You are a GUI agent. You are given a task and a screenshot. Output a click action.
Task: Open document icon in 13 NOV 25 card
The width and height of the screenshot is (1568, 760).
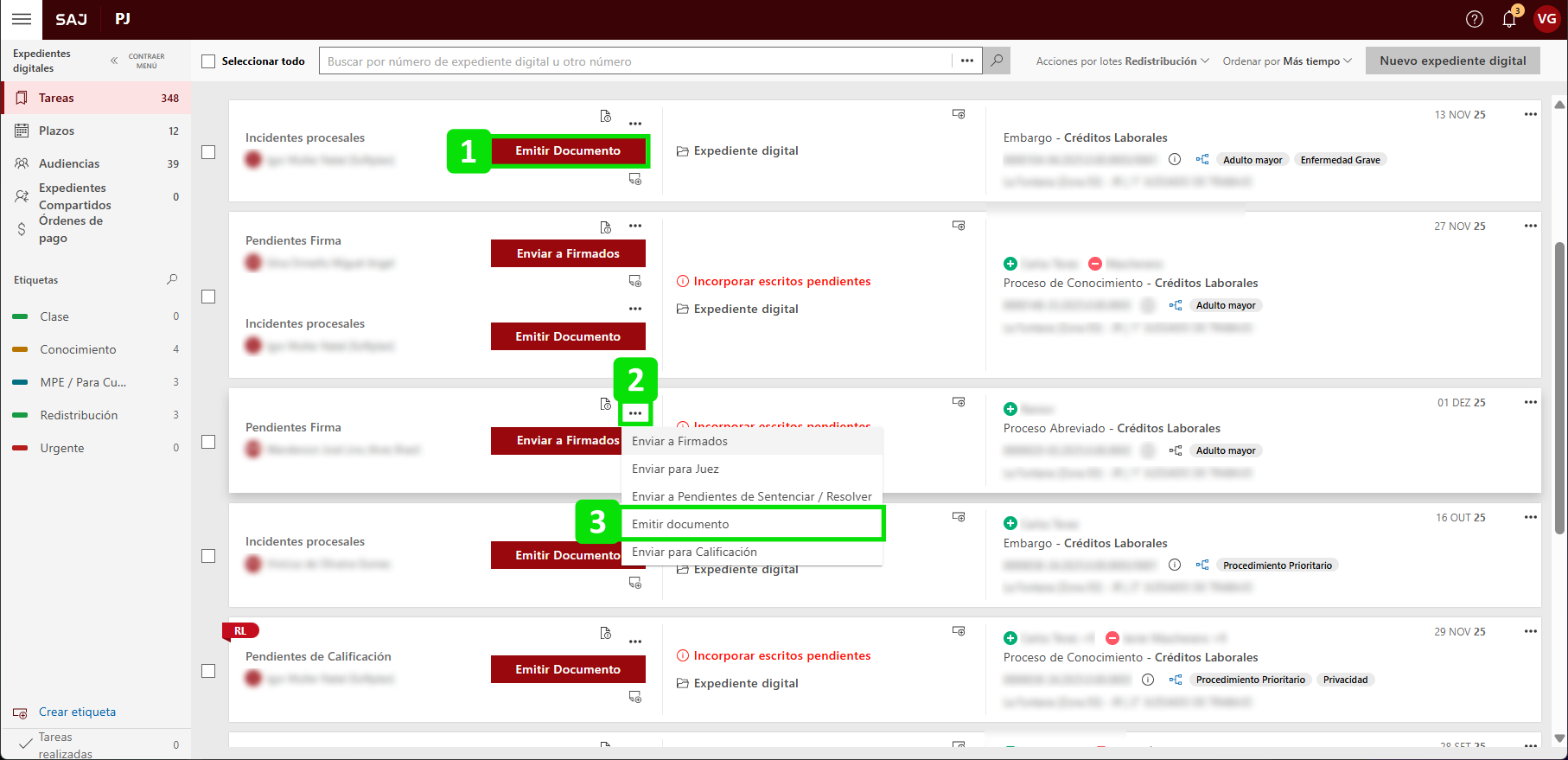click(606, 116)
